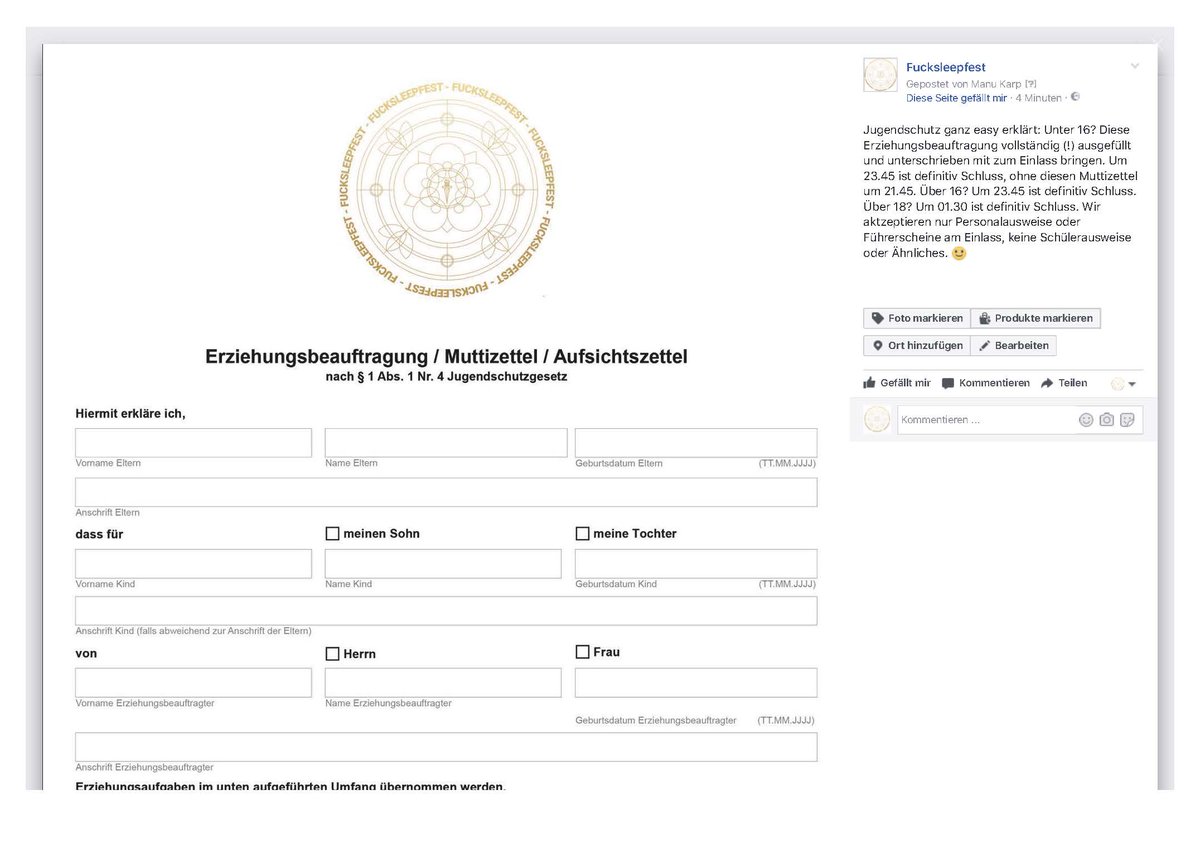Click the 'Kommentieren ...' comment input field

tap(985, 420)
